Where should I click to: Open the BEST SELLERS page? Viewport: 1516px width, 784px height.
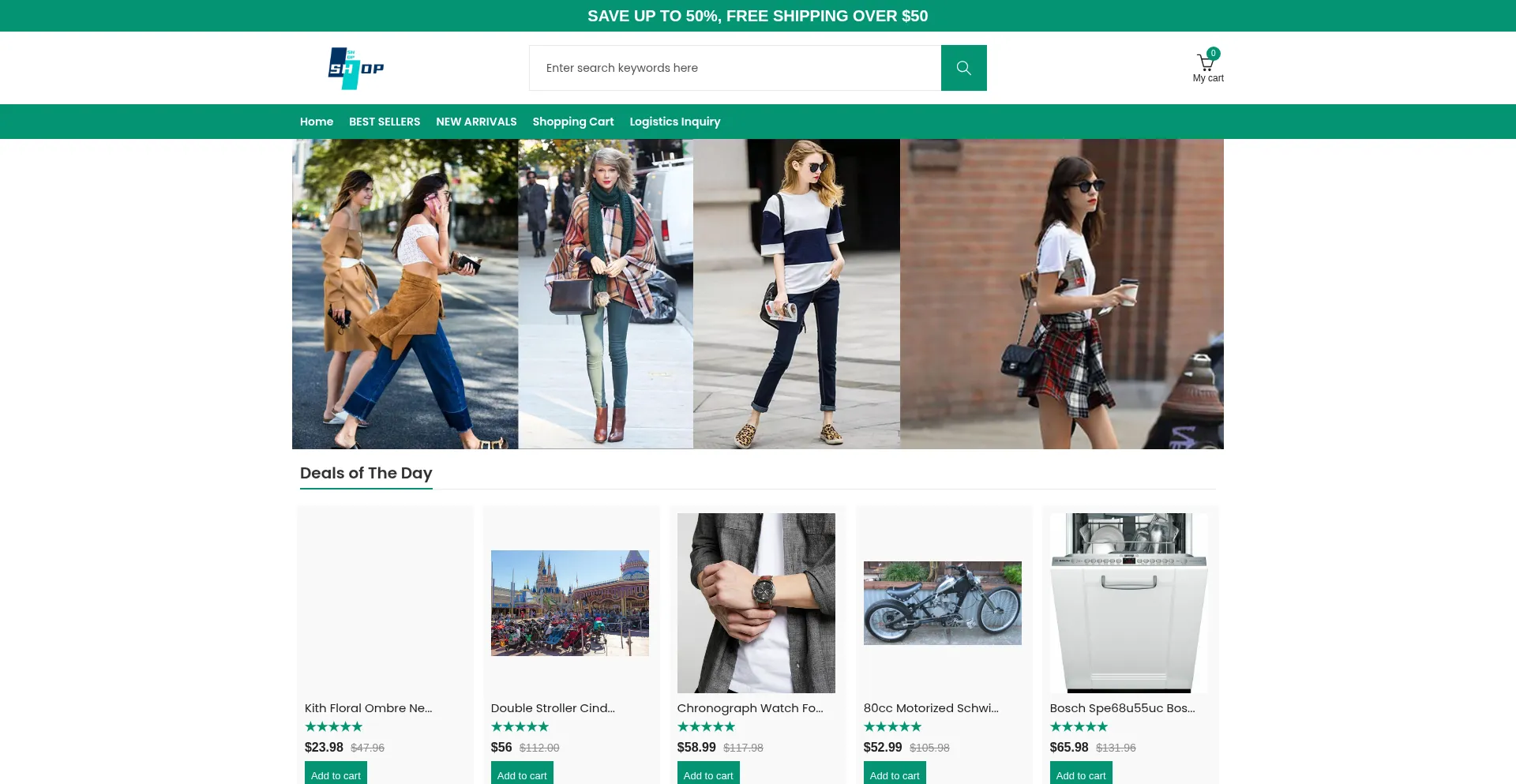click(385, 122)
